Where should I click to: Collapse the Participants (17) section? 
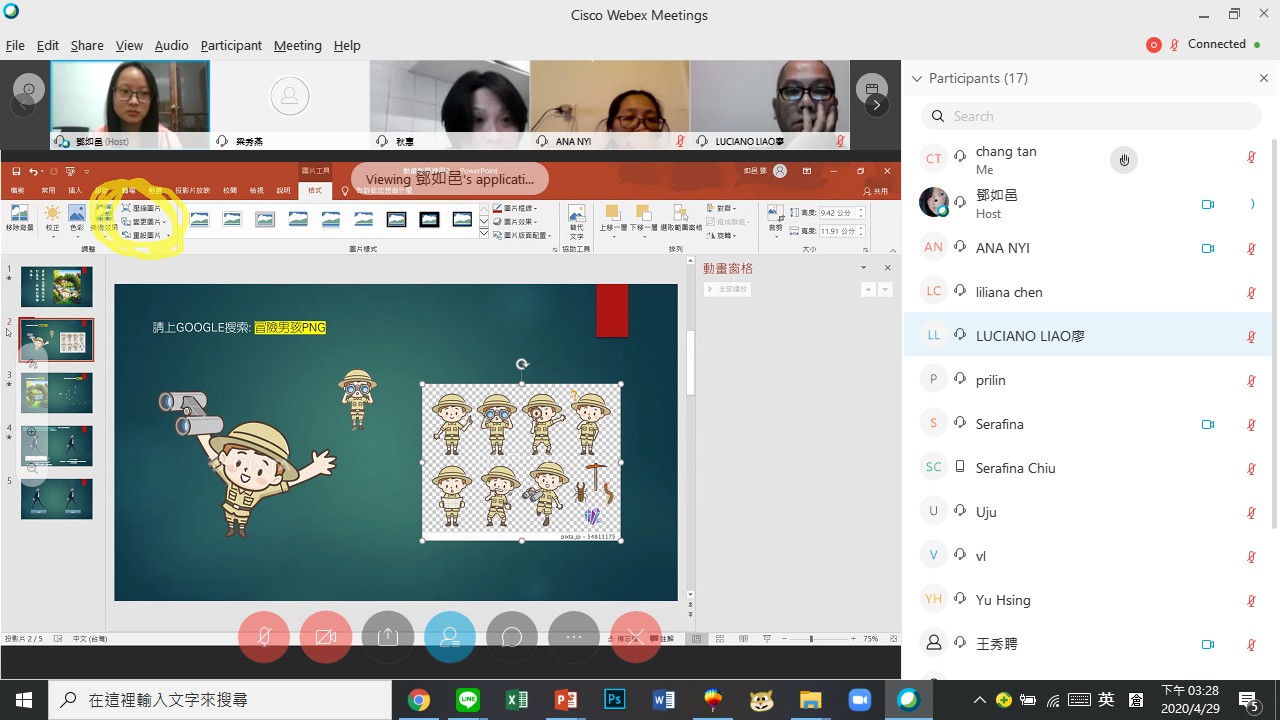point(916,78)
